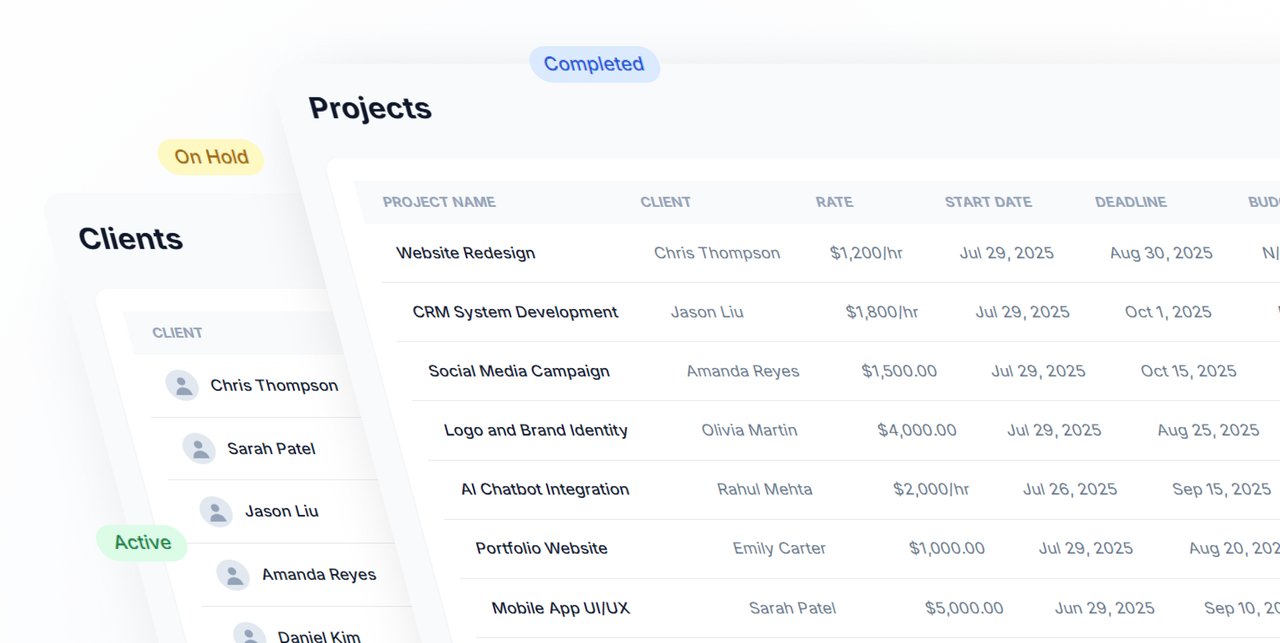
Task: Open the Website Redesign project
Action: tap(466, 253)
